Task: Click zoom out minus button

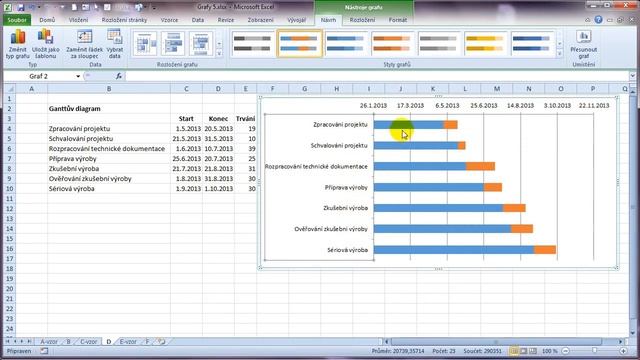Action: coord(566,351)
